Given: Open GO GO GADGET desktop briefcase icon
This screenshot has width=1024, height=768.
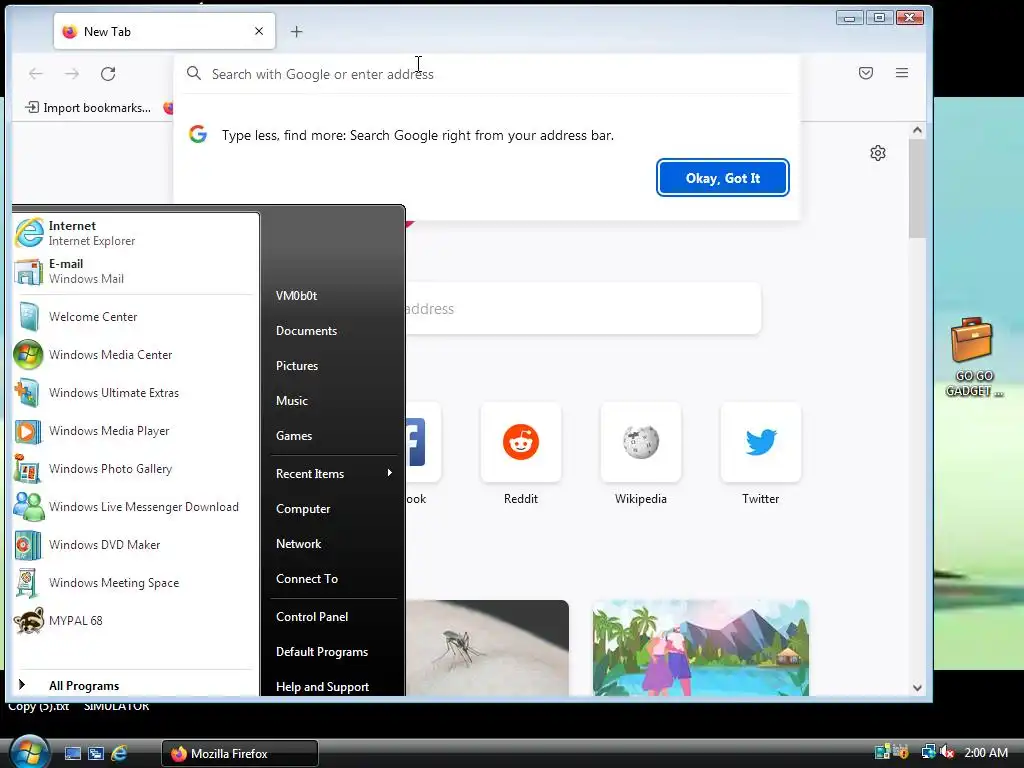Looking at the screenshot, I should point(973,357).
